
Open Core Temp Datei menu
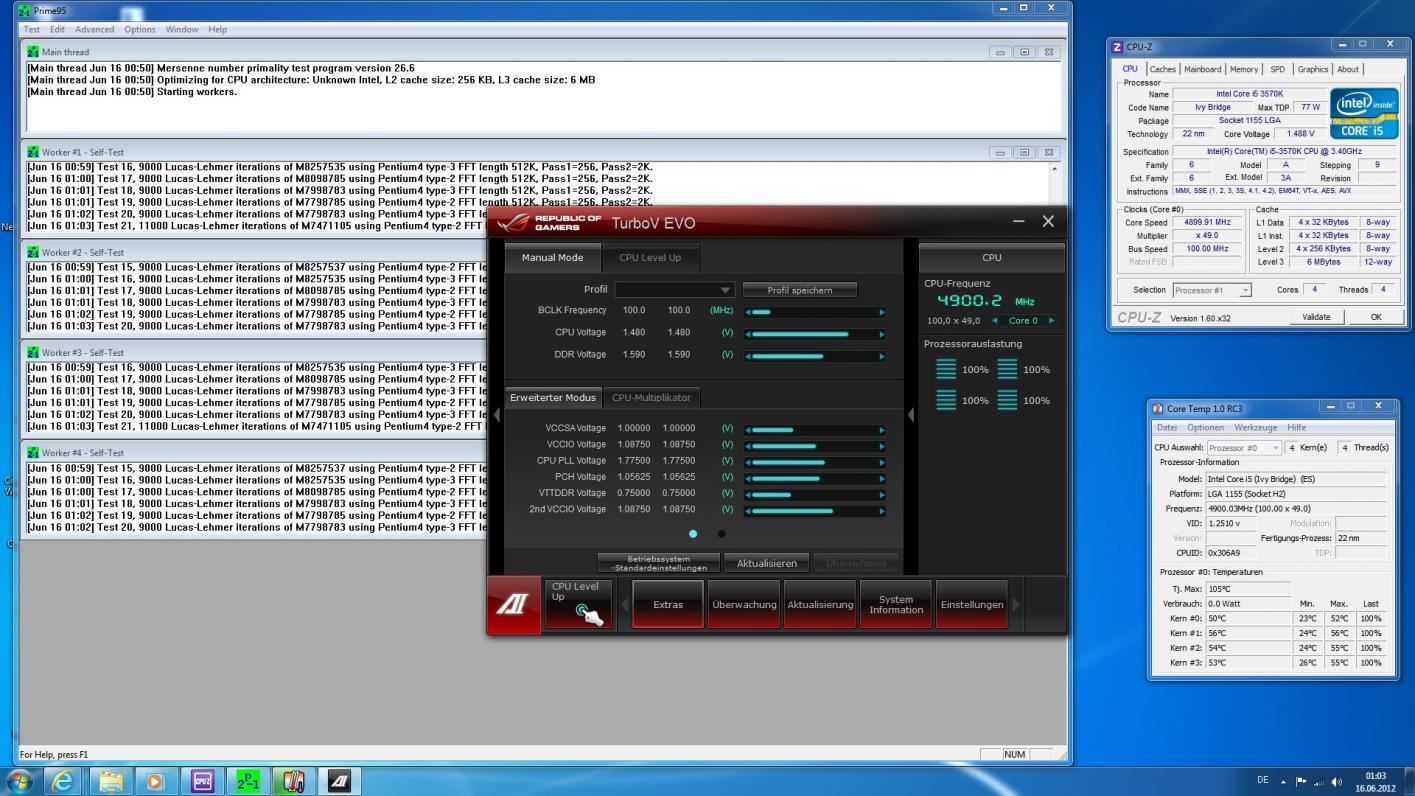(1167, 427)
